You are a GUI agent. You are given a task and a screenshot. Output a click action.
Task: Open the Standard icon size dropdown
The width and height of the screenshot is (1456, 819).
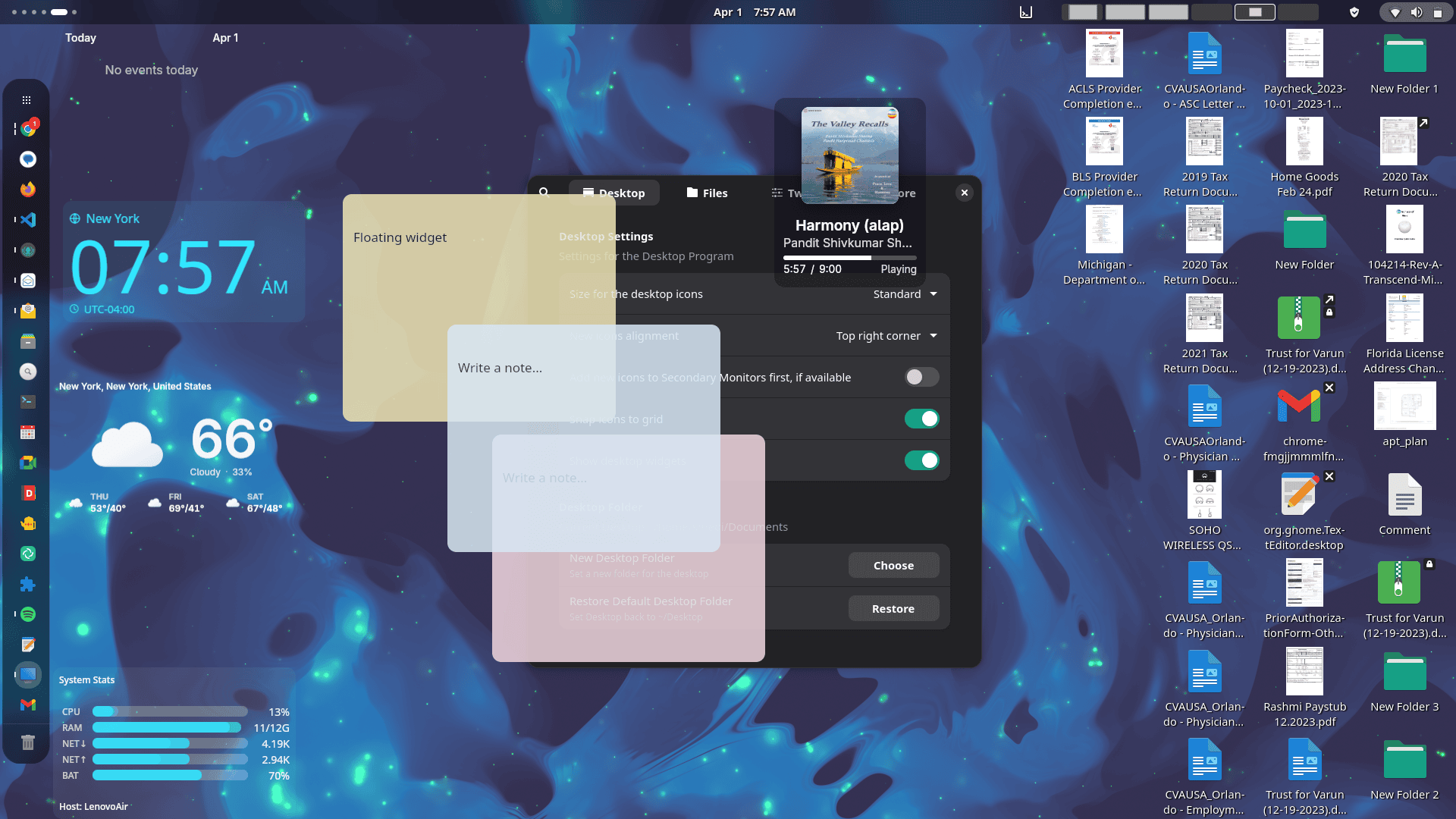905,294
